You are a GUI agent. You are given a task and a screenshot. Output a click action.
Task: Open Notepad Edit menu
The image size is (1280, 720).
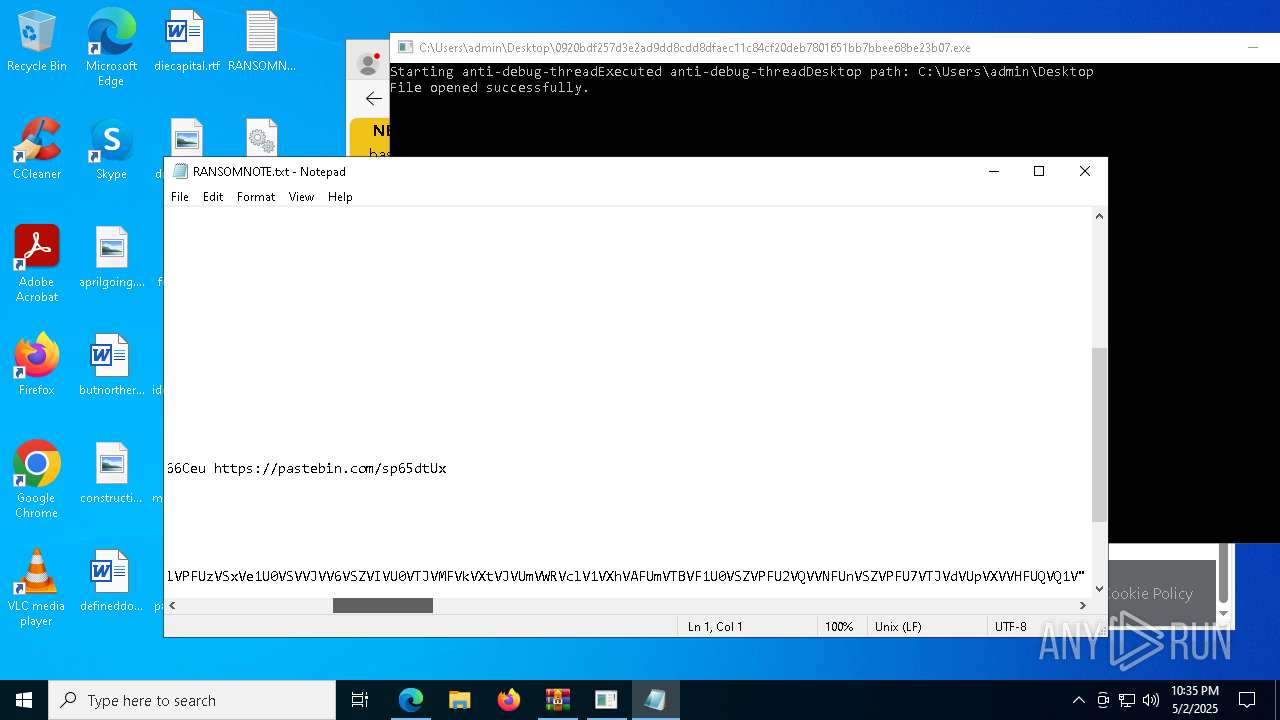213,197
